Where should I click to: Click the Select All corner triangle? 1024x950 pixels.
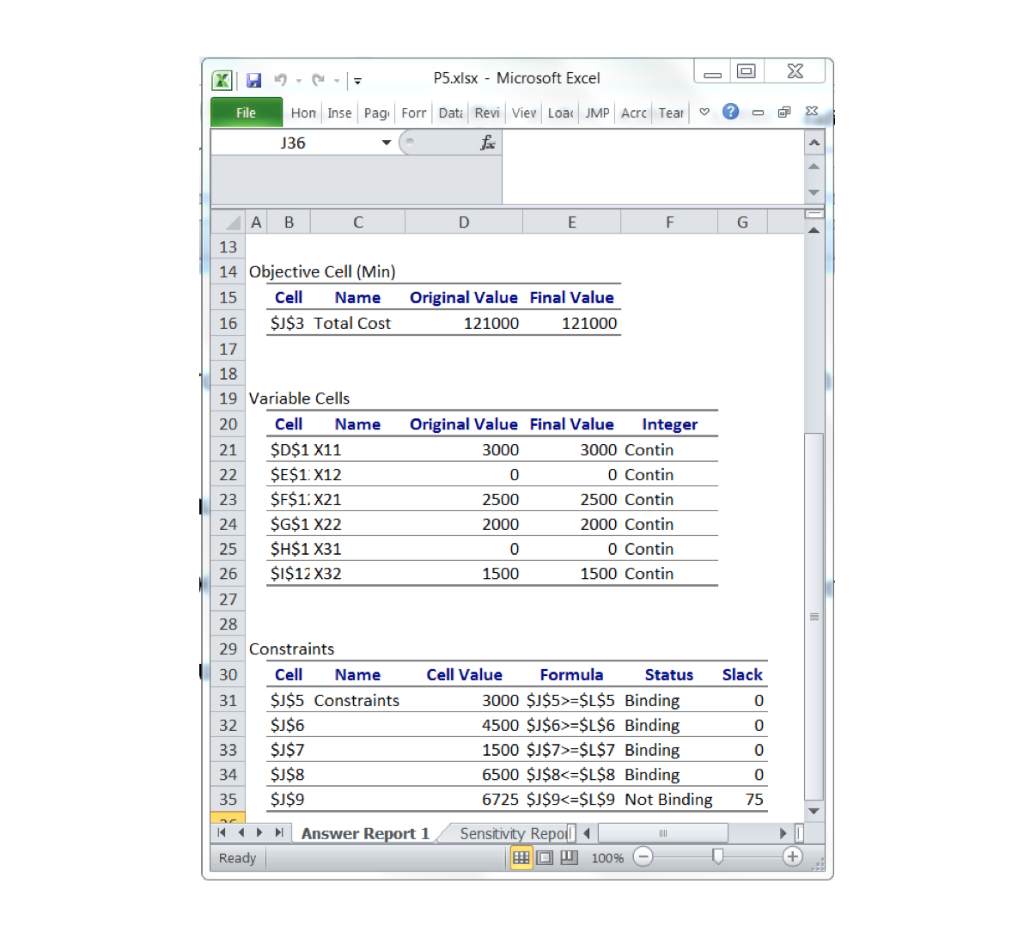pyautogui.click(x=228, y=222)
